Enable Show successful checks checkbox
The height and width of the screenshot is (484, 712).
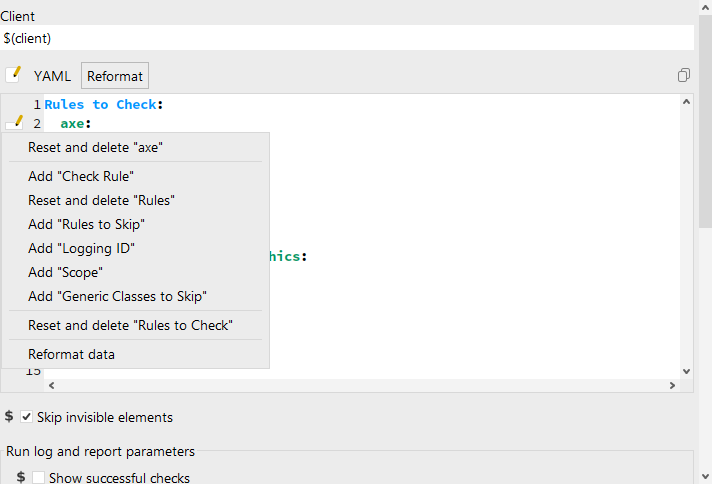click(x=39, y=478)
